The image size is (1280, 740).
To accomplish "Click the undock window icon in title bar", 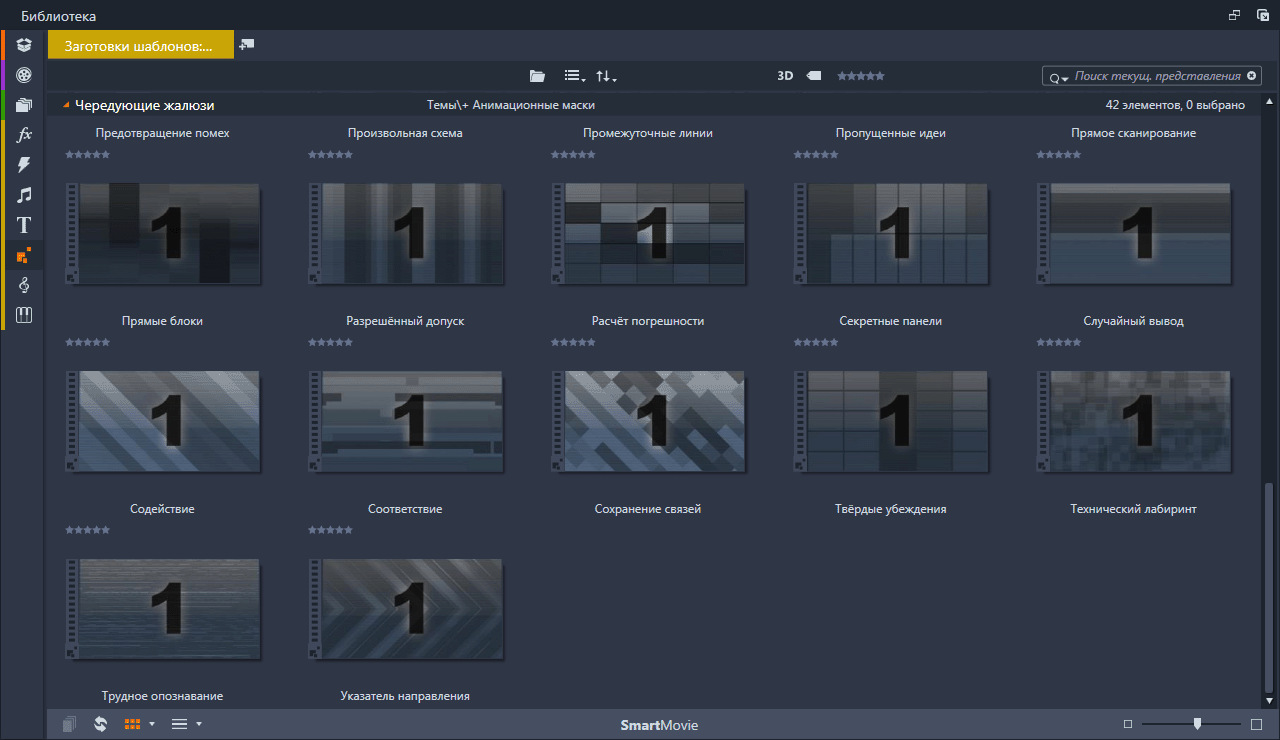I will point(1235,15).
